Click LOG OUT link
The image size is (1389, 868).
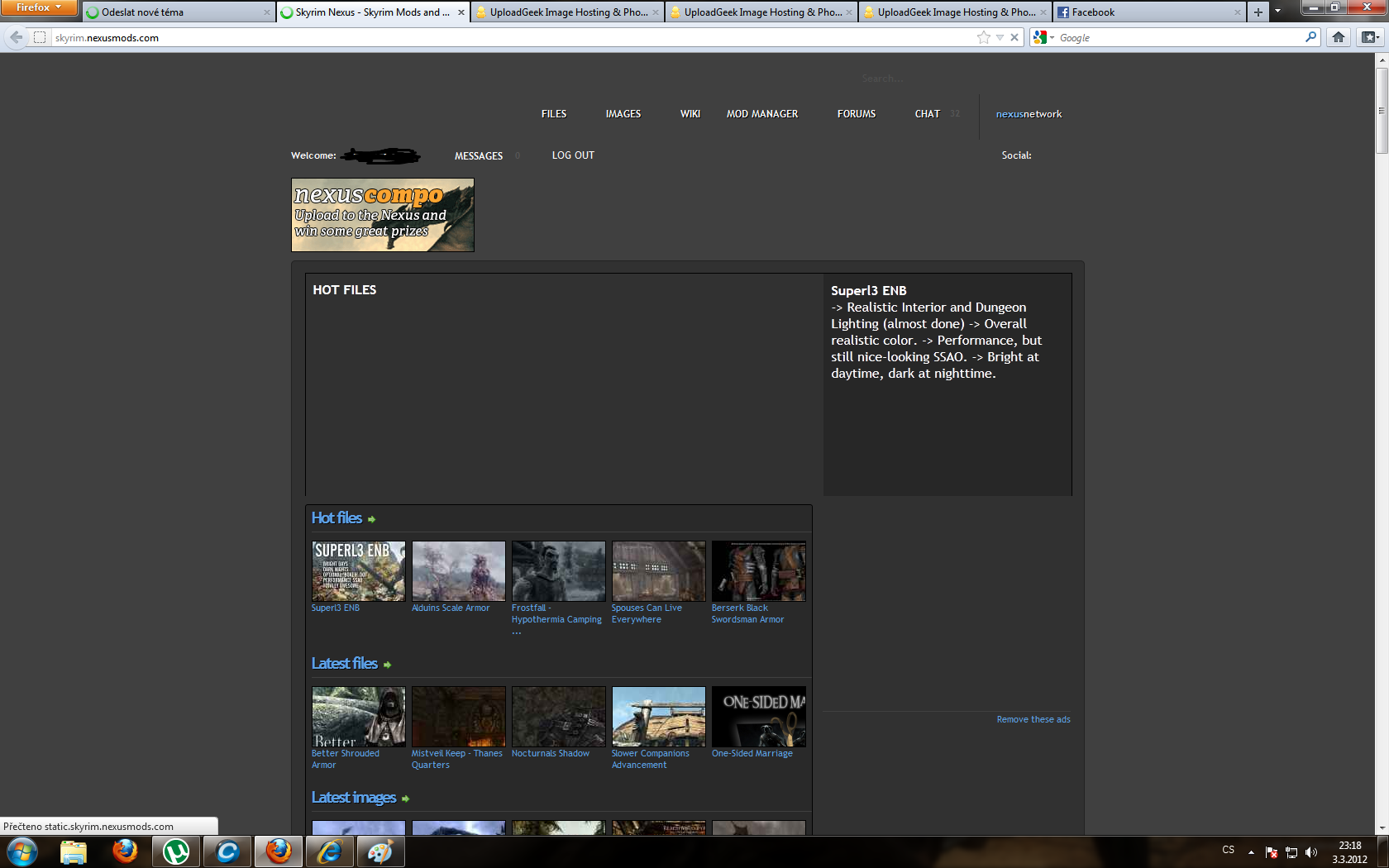573,155
